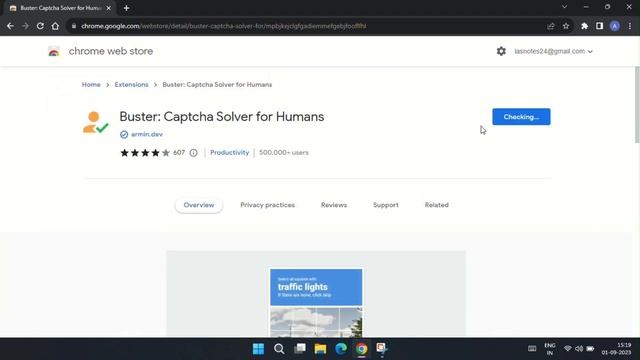Expand the account email dropdown
This screenshot has height=360, width=640.
pyautogui.click(x=553, y=51)
